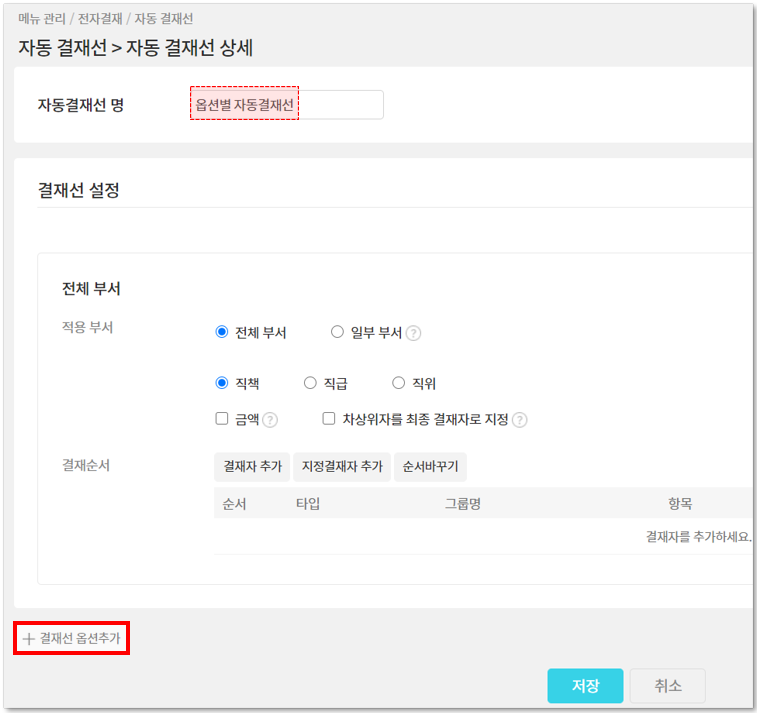Pick the 직위 radio option
Screen dimensions: 757x713
[x=398, y=383]
